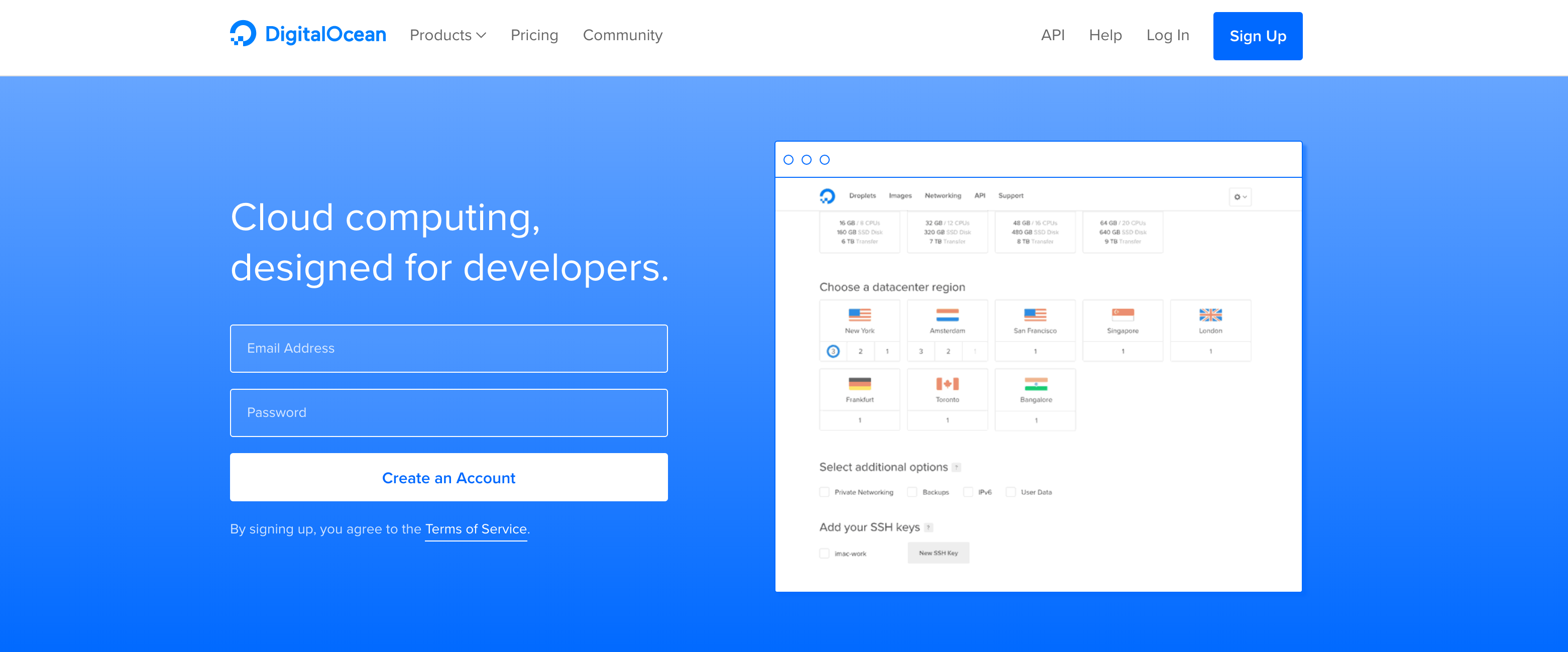Click the Create an Account button
This screenshot has height=652, width=1568.
coord(449,477)
